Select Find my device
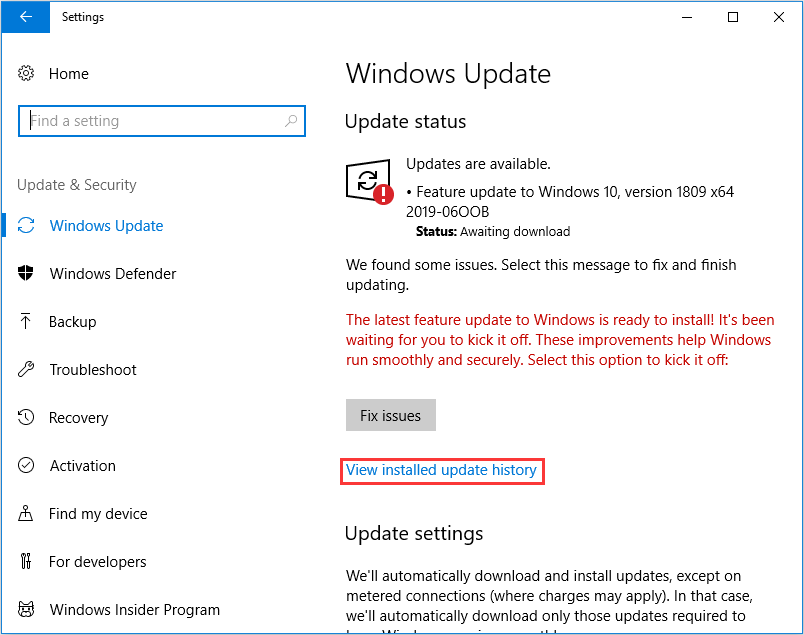 click(x=98, y=513)
